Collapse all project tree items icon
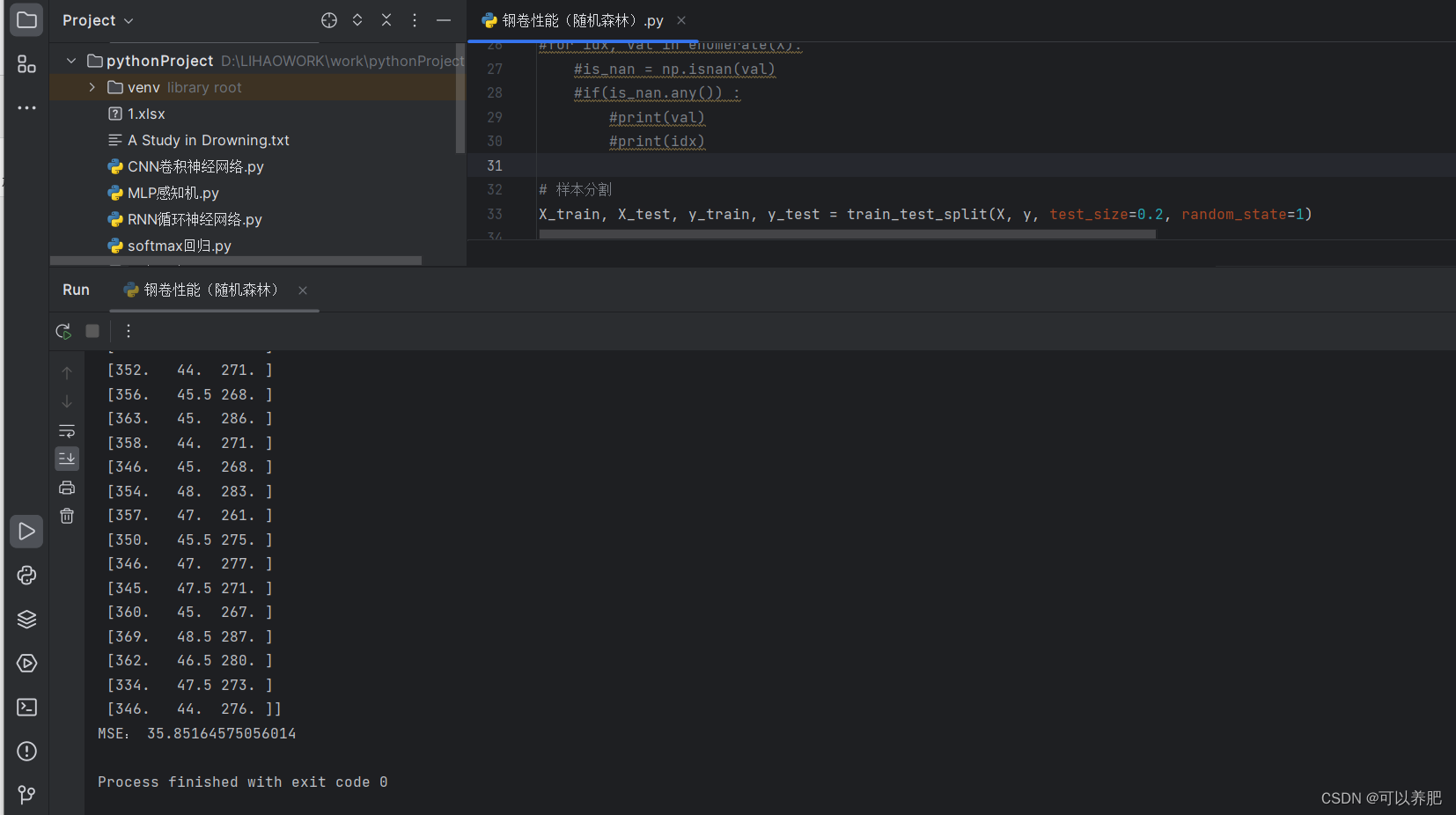 click(386, 20)
